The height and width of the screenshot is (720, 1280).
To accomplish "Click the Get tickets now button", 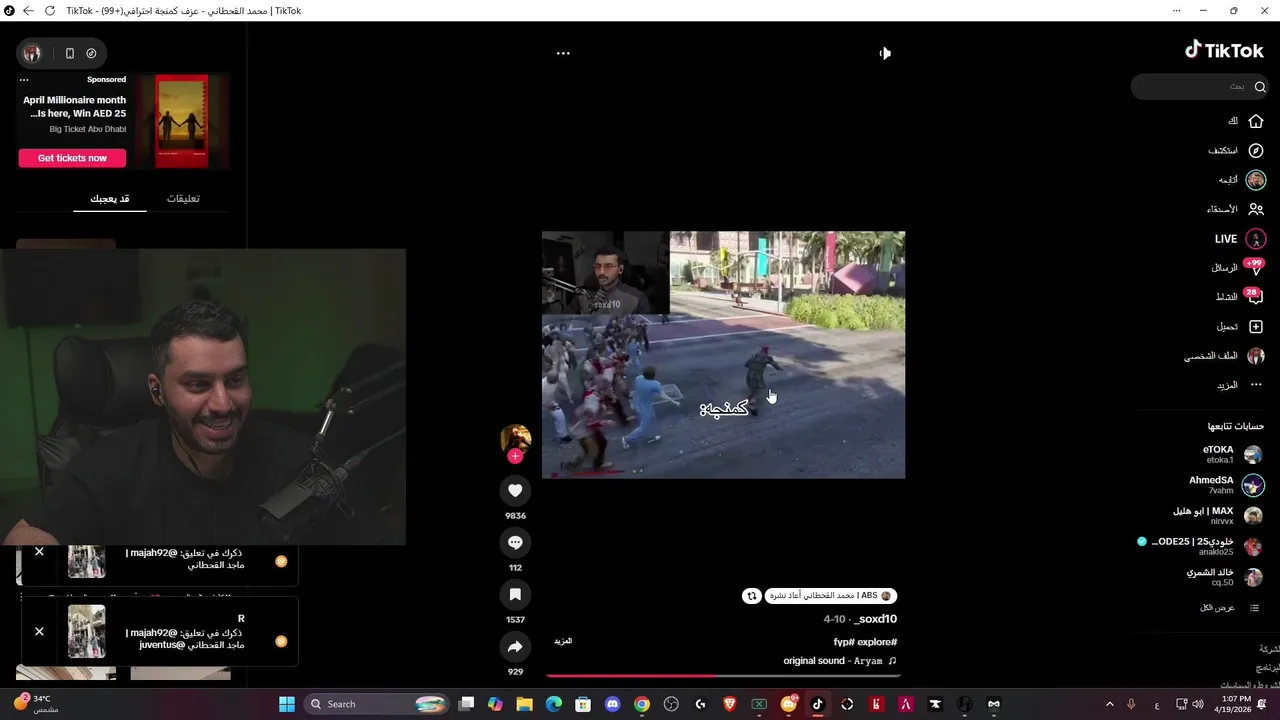I will 72,158.
